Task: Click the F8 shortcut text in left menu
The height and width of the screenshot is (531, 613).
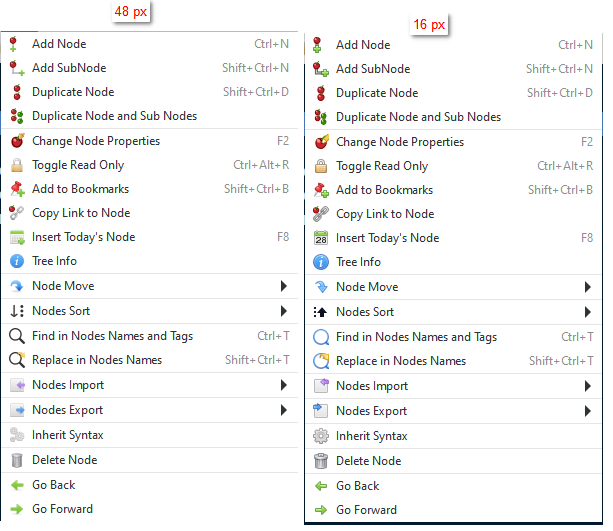Action: (283, 237)
